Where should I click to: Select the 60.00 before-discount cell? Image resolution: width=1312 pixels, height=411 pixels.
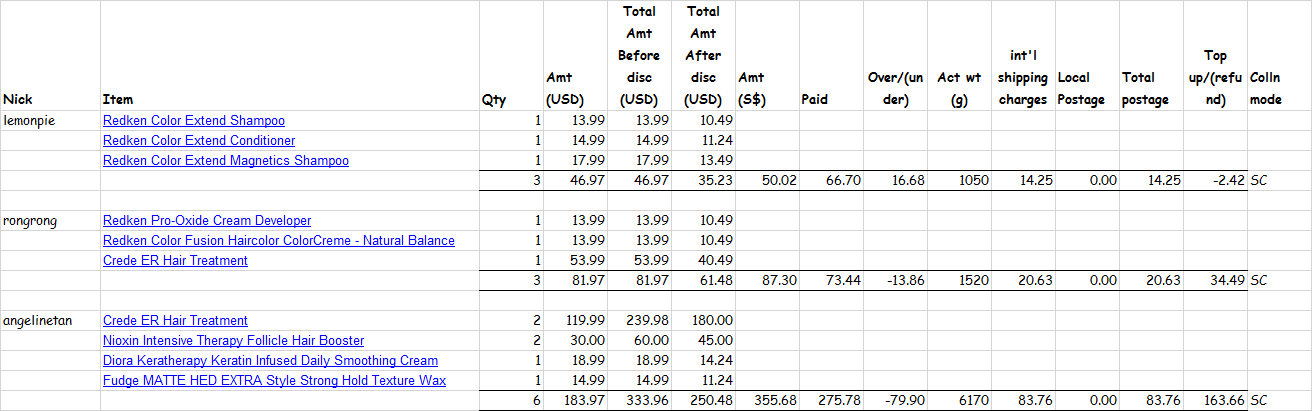click(x=639, y=340)
